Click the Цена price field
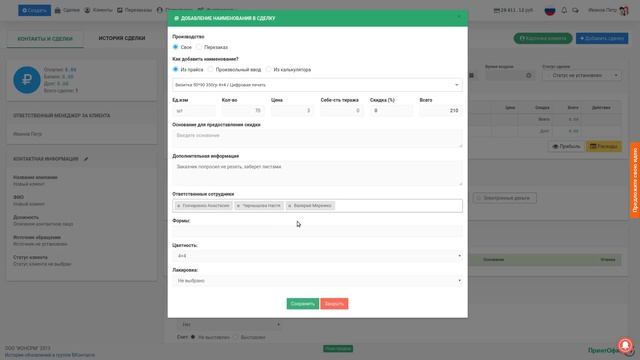640x360 pixels. pyautogui.click(x=292, y=111)
